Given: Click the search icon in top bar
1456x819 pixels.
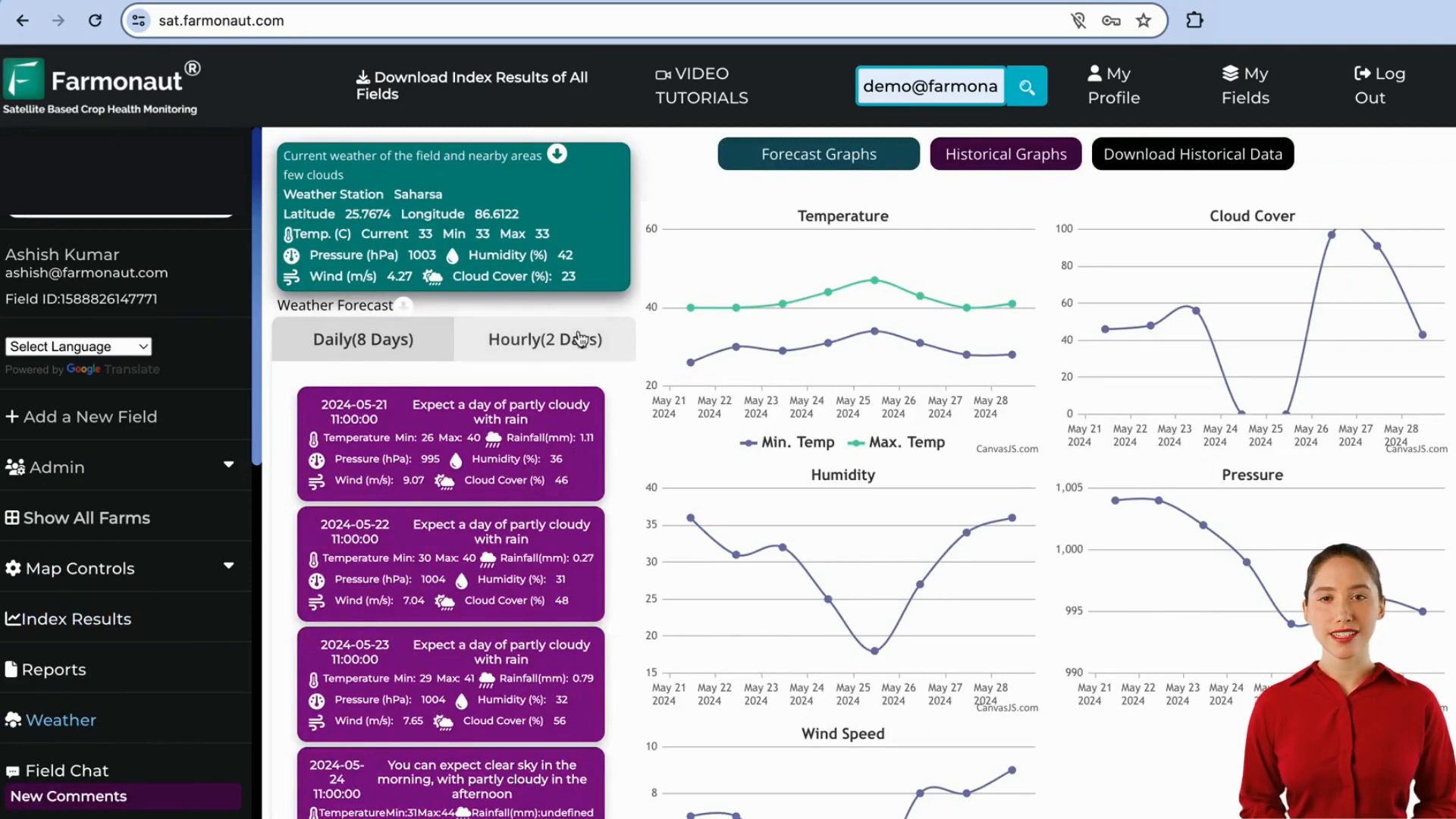Looking at the screenshot, I should coord(1028,86).
